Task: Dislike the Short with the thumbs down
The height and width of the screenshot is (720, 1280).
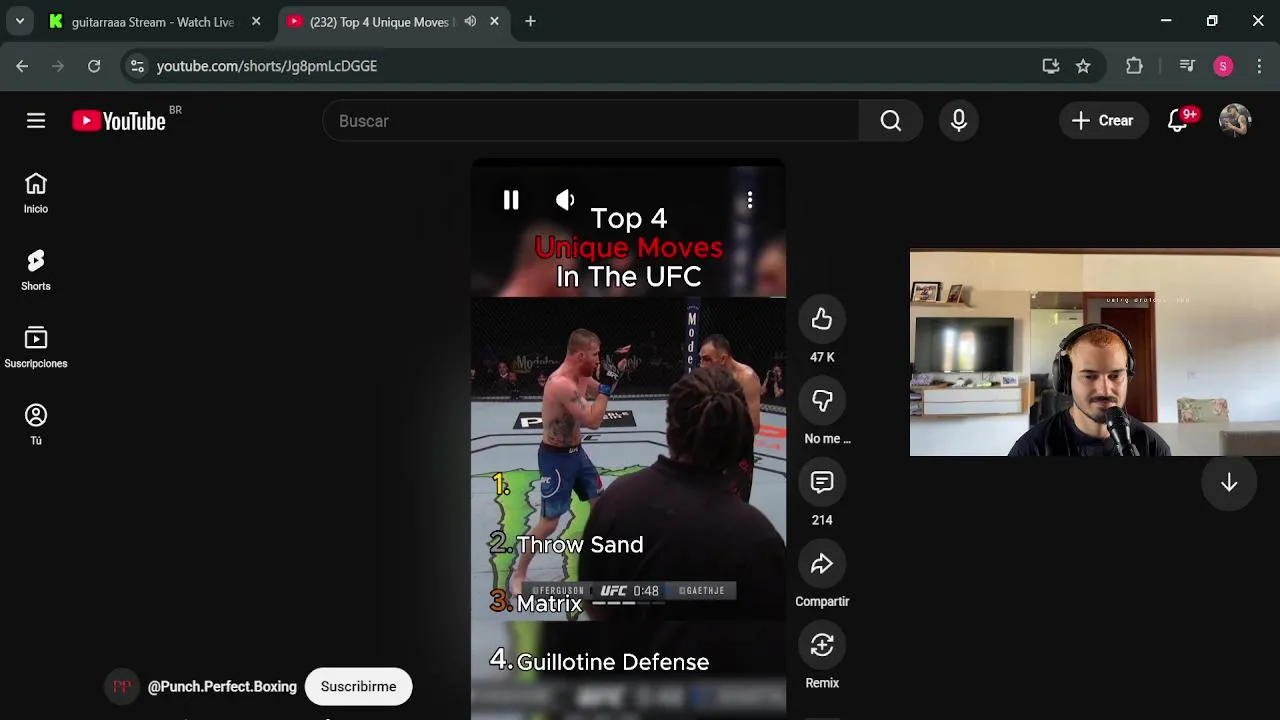Action: (x=822, y=401)
